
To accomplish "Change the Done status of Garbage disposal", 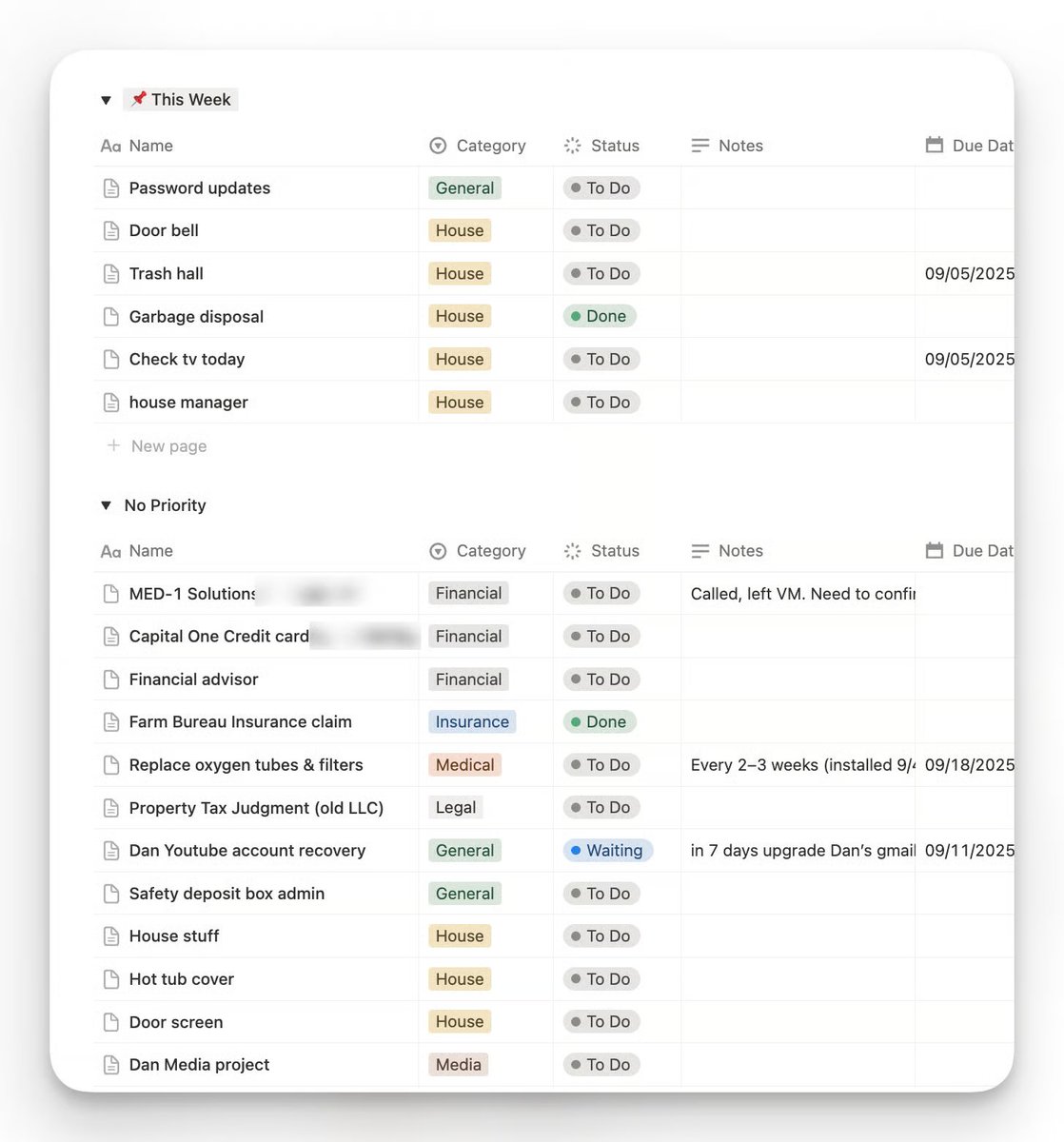I will click(x=600, y=317).
